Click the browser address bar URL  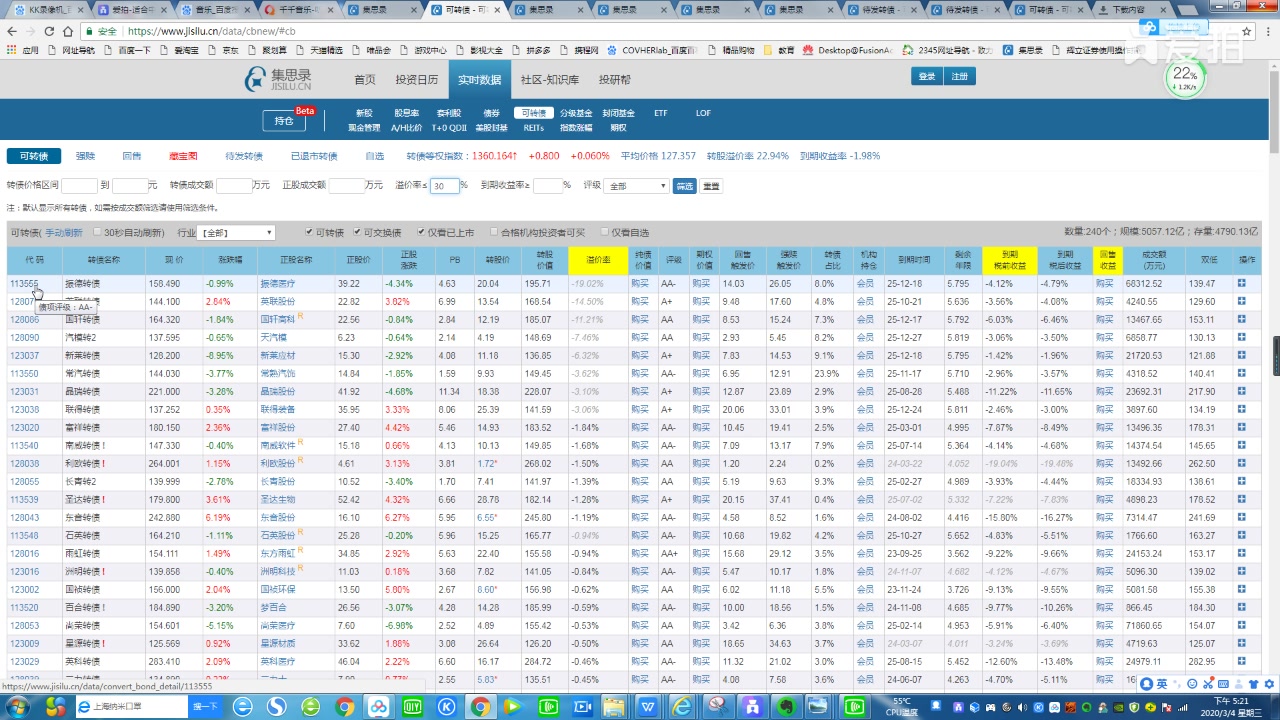tap(210, 31)
